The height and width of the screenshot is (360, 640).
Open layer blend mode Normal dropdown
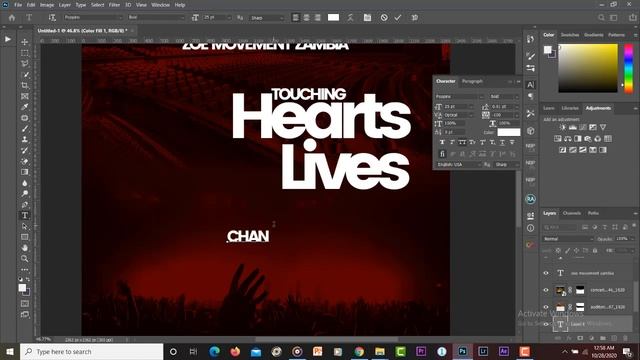coord(568,239)
